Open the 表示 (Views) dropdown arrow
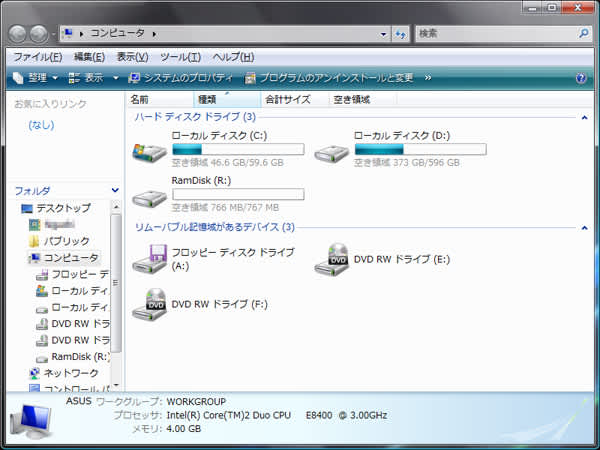600x450 pixels. coord(116,78)
